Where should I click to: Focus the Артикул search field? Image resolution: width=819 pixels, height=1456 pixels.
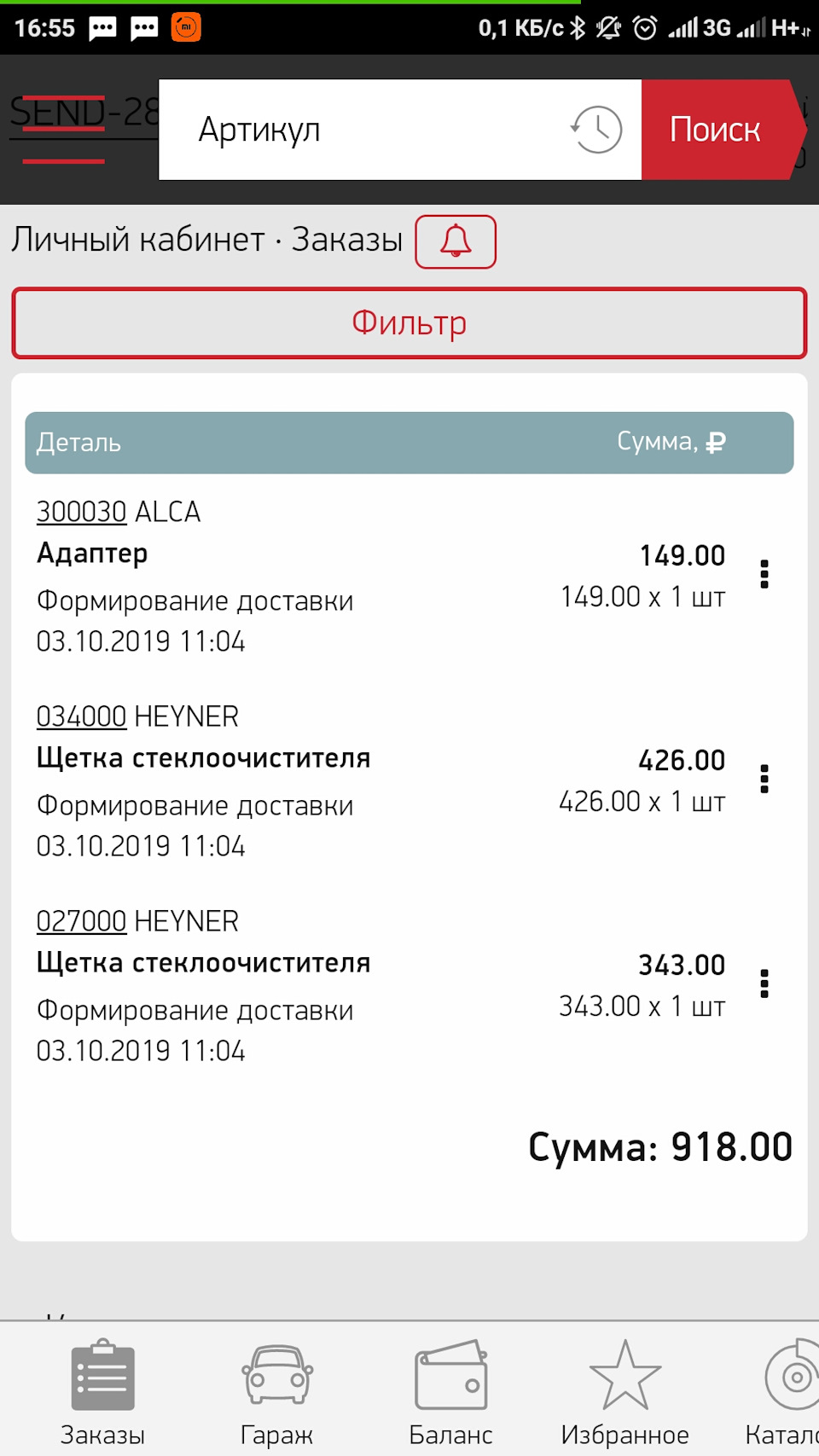pyautogui.click(x=375, y=130)
